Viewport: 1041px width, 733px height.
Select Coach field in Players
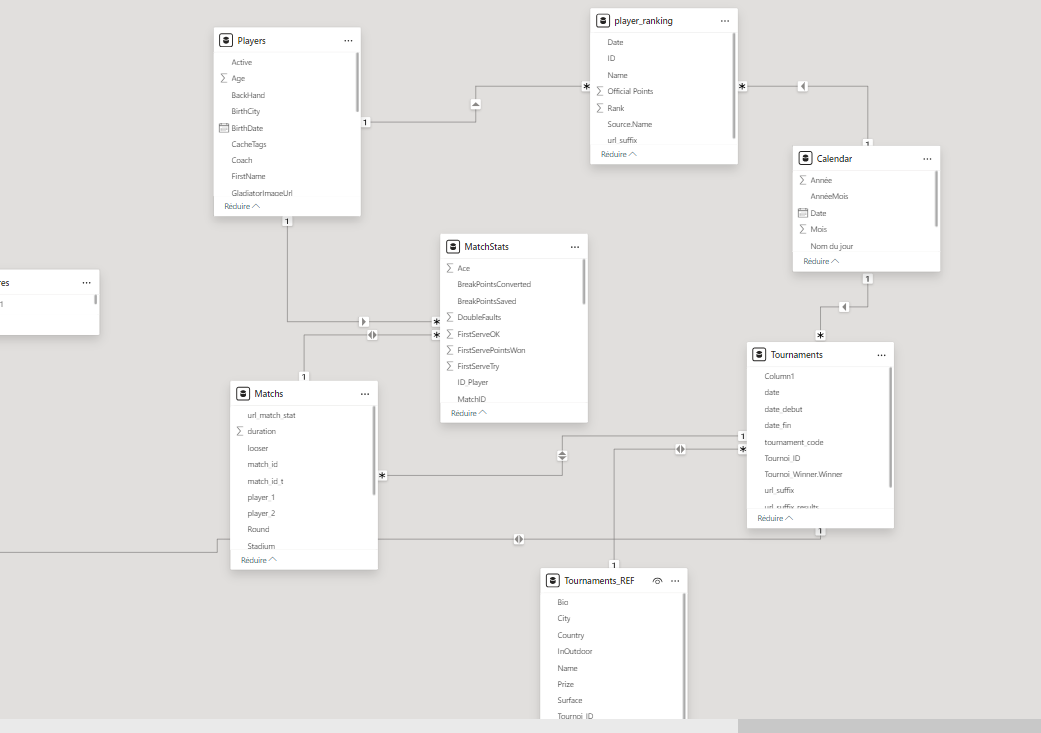click(x=242, y=160)
